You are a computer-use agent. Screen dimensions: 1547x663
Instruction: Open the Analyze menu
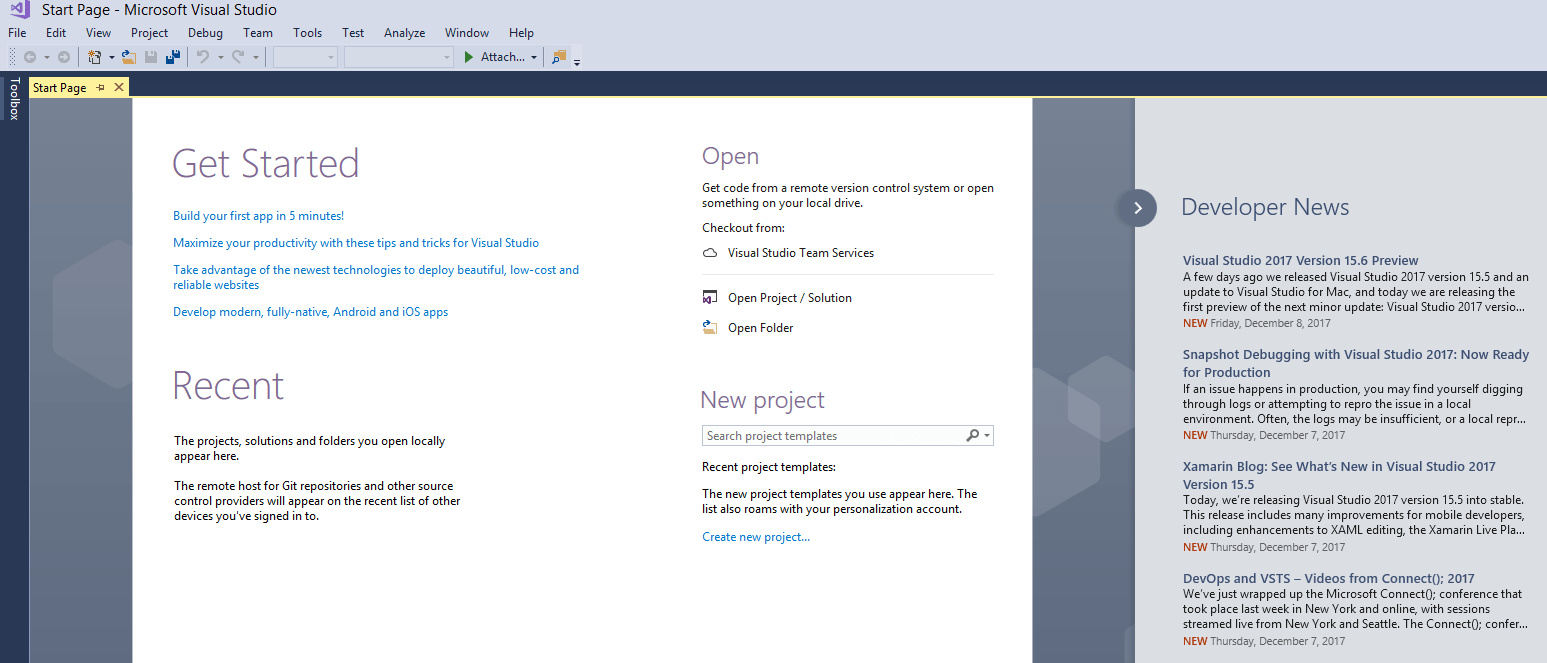coord(405,33)
